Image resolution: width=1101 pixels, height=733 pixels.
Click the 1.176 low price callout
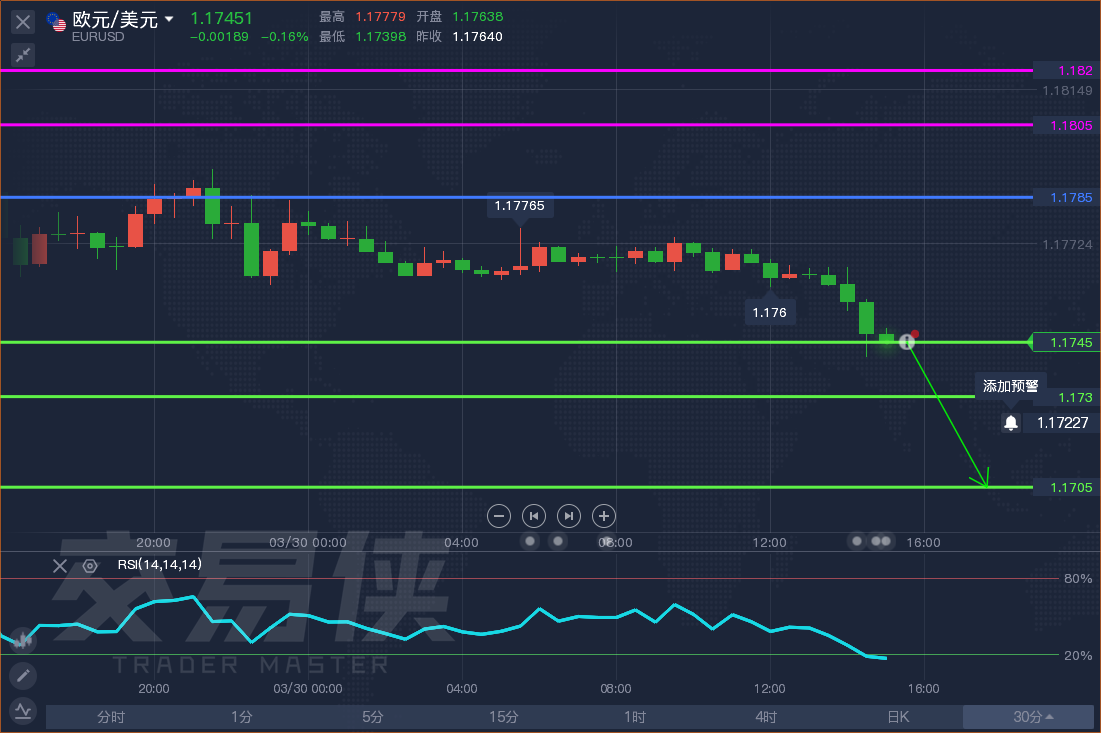(x=770, y=312)
